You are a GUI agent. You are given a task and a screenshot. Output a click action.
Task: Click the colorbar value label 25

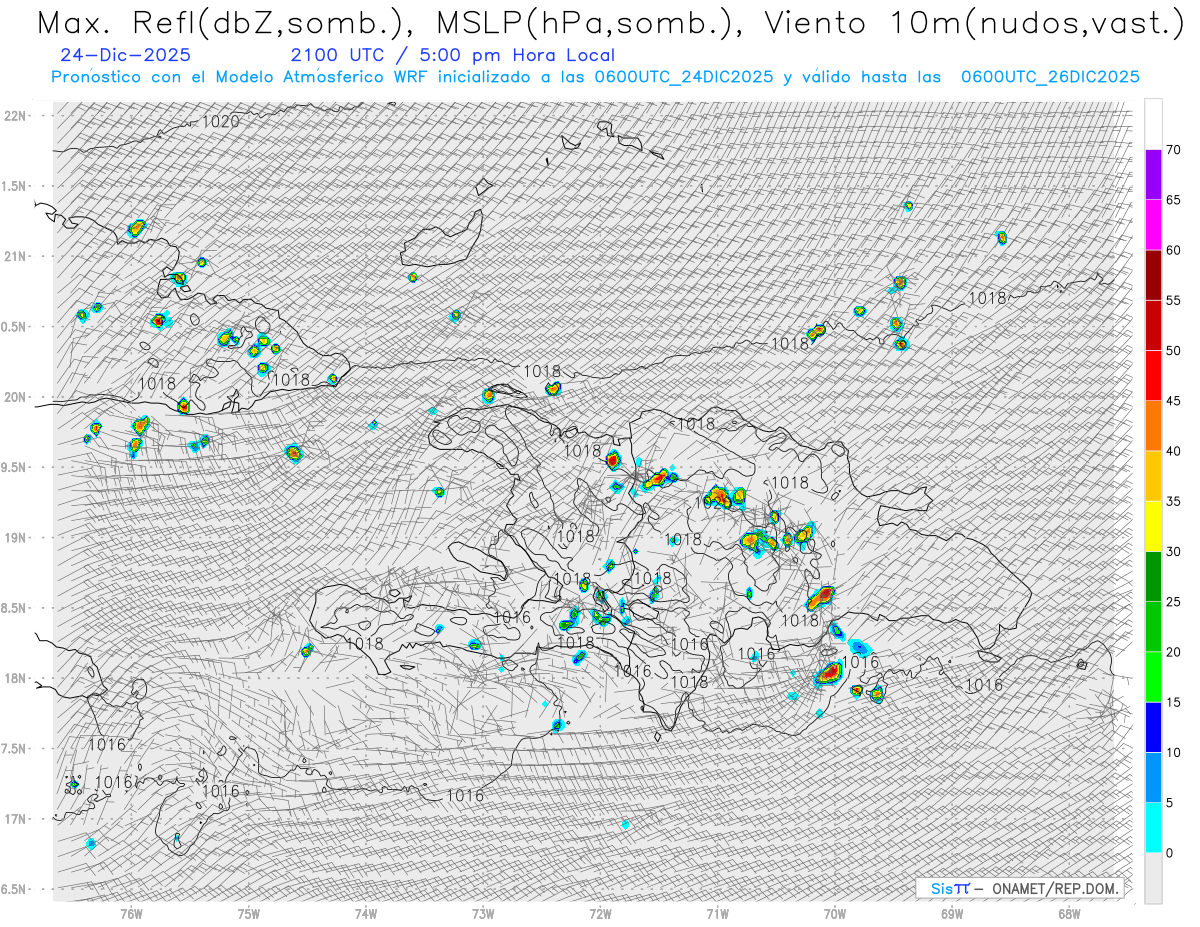pyautogui.click(x=1173, y=602)
